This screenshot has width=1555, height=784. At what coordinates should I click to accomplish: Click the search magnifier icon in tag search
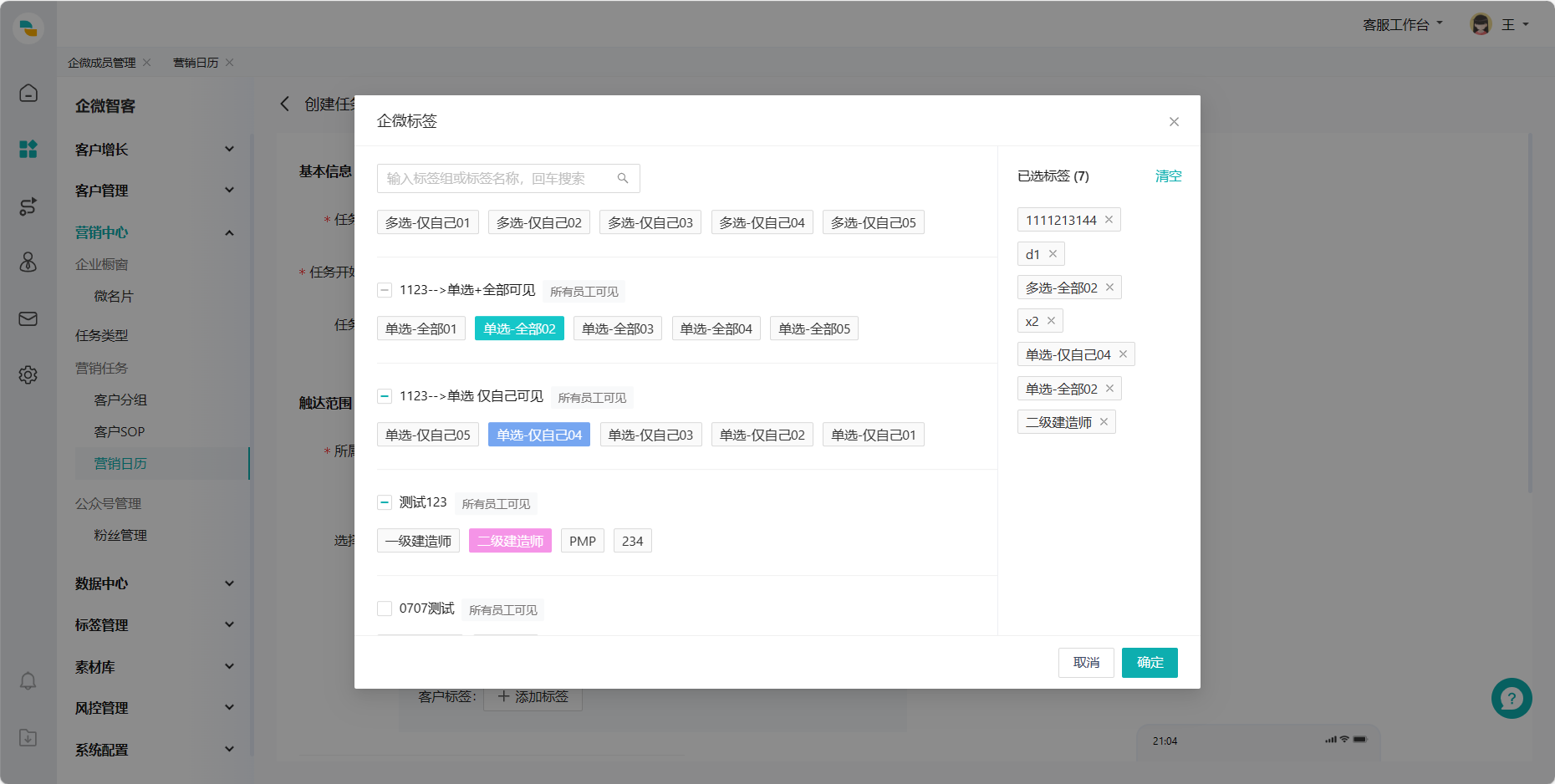coord(623,178)
